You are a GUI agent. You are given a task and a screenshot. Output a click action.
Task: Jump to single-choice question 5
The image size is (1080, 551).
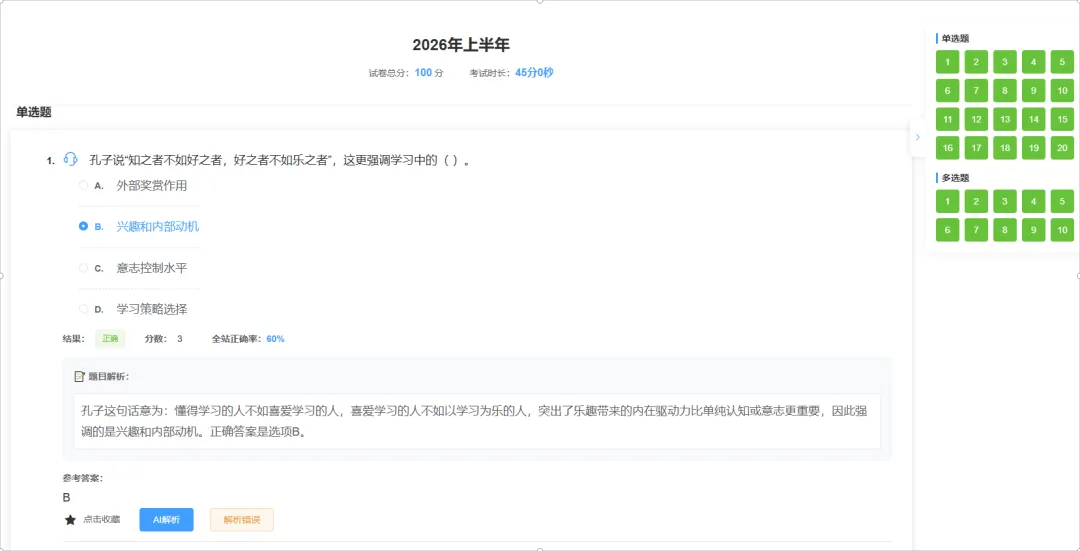[1062, 62]
